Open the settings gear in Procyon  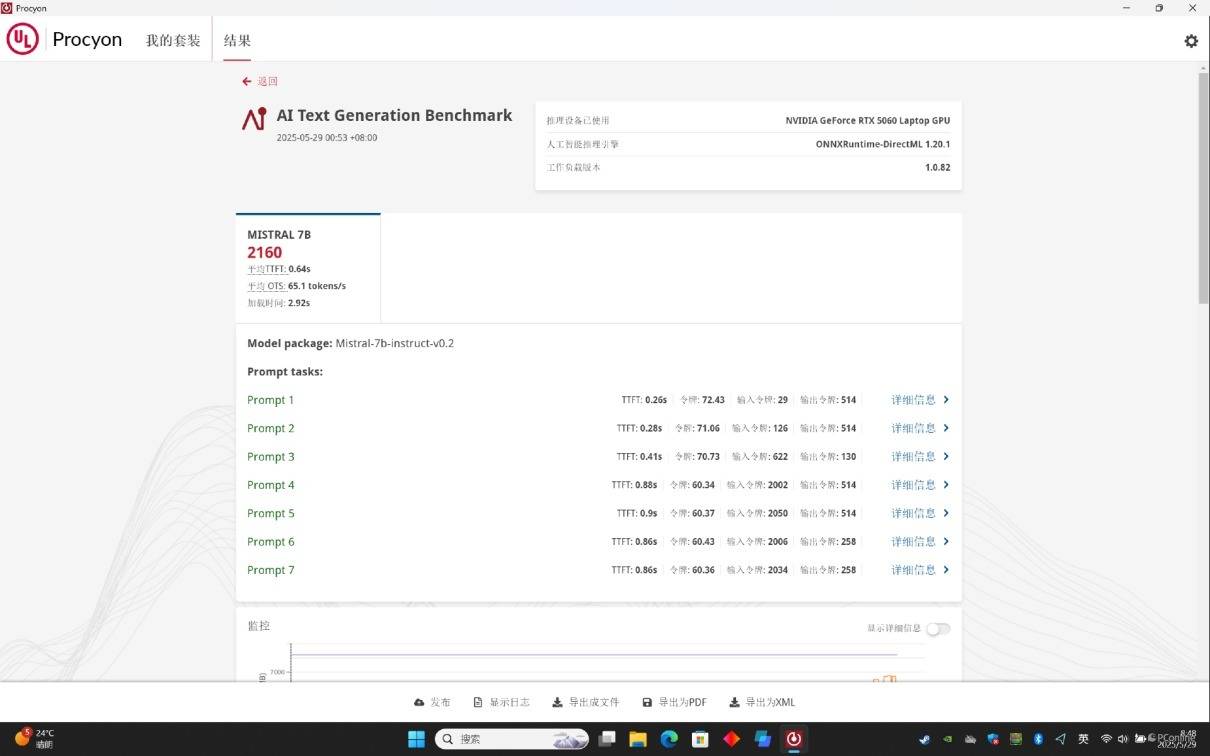click(x=1190, y=41)
